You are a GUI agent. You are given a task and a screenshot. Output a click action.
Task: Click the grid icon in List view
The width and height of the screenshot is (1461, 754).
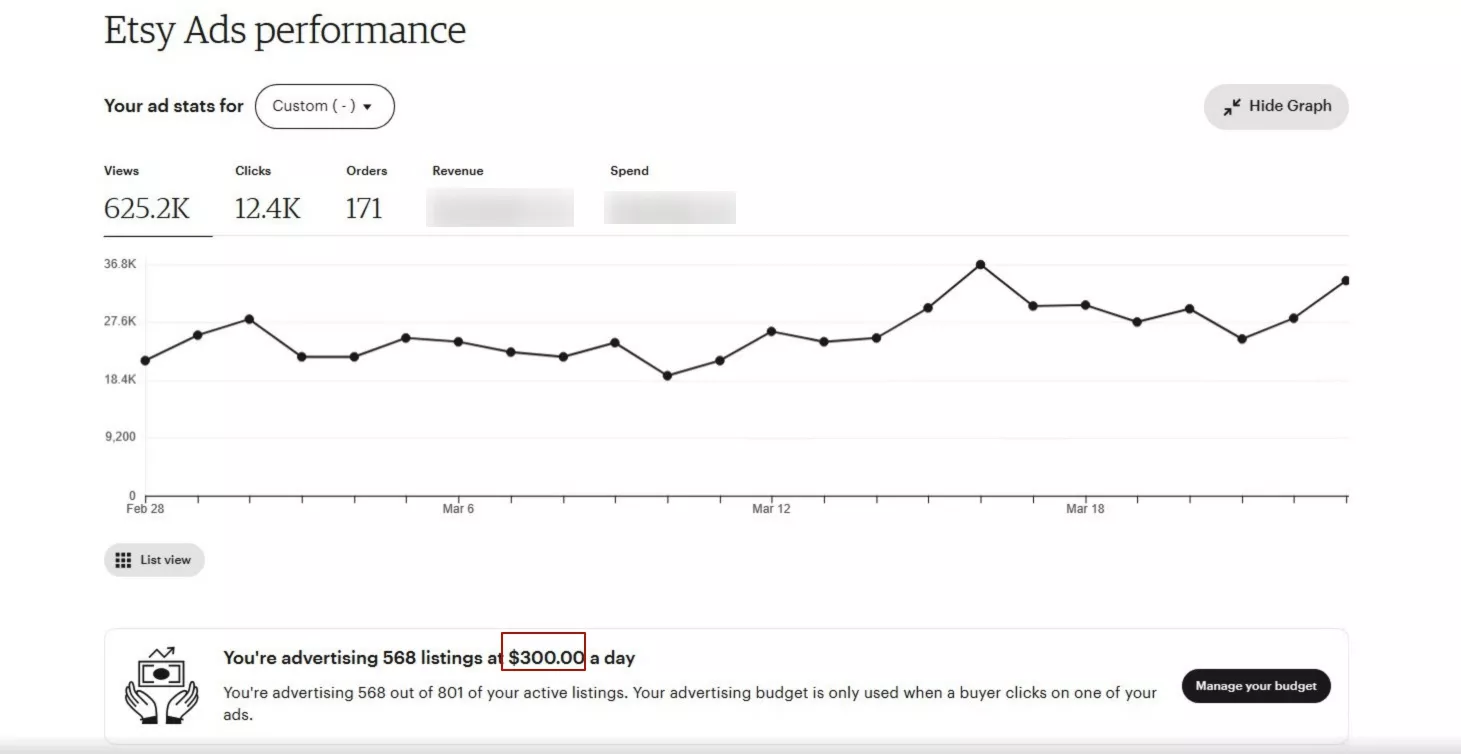coord(123,560)
